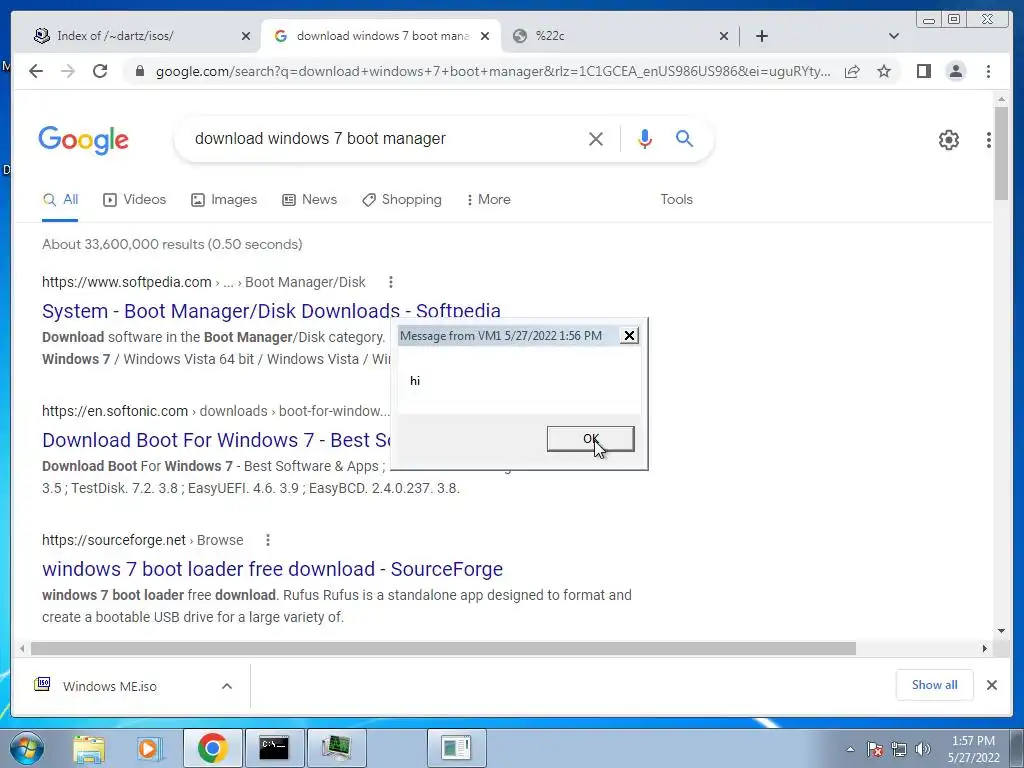
Task: Click the browser forward arrow
Action: pyautogui.click(x=67, y=71)
